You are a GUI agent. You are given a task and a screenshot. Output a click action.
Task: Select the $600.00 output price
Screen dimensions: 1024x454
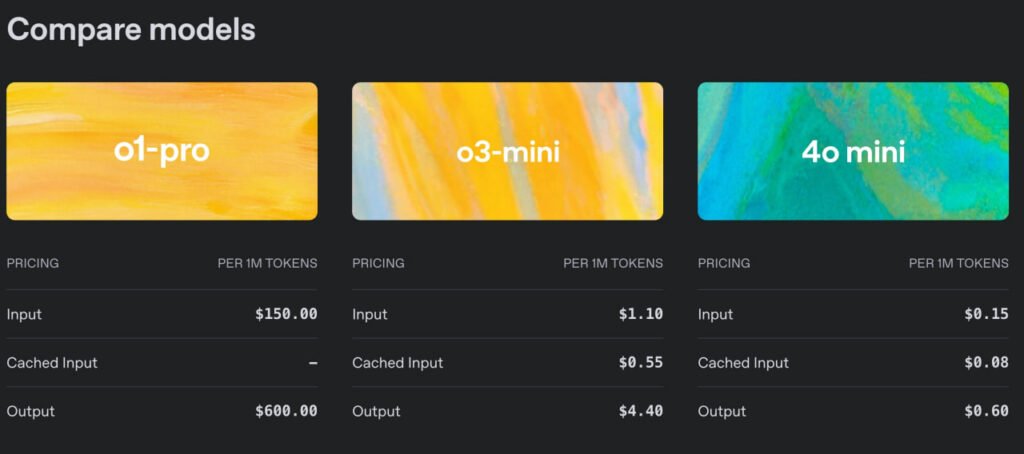point(286,411)
